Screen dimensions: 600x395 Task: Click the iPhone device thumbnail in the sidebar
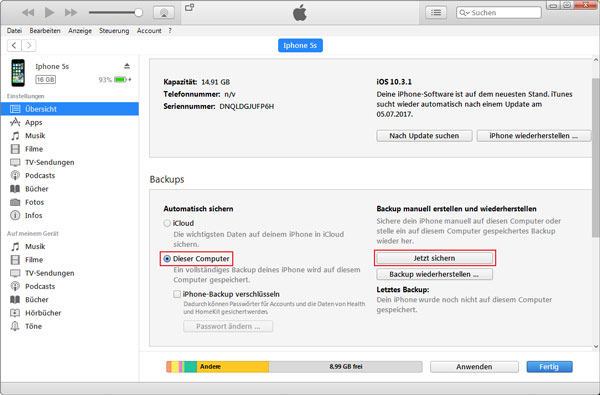pyautogui.click(x=18, y=73)
